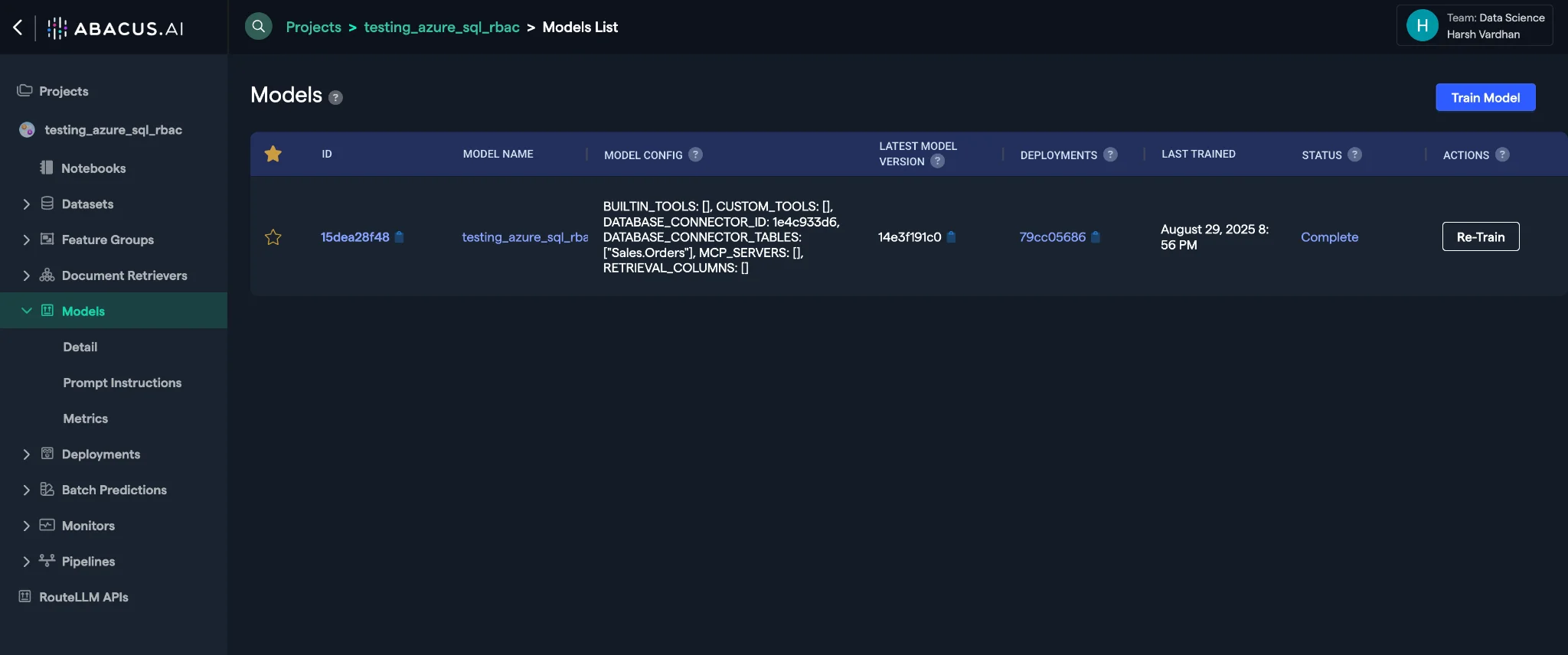The width and height of the screenshot is (1568, 655).
Task: Copy deployment ID 79cc05686 via clipboard icon
Action: (x=1095, y=237)
